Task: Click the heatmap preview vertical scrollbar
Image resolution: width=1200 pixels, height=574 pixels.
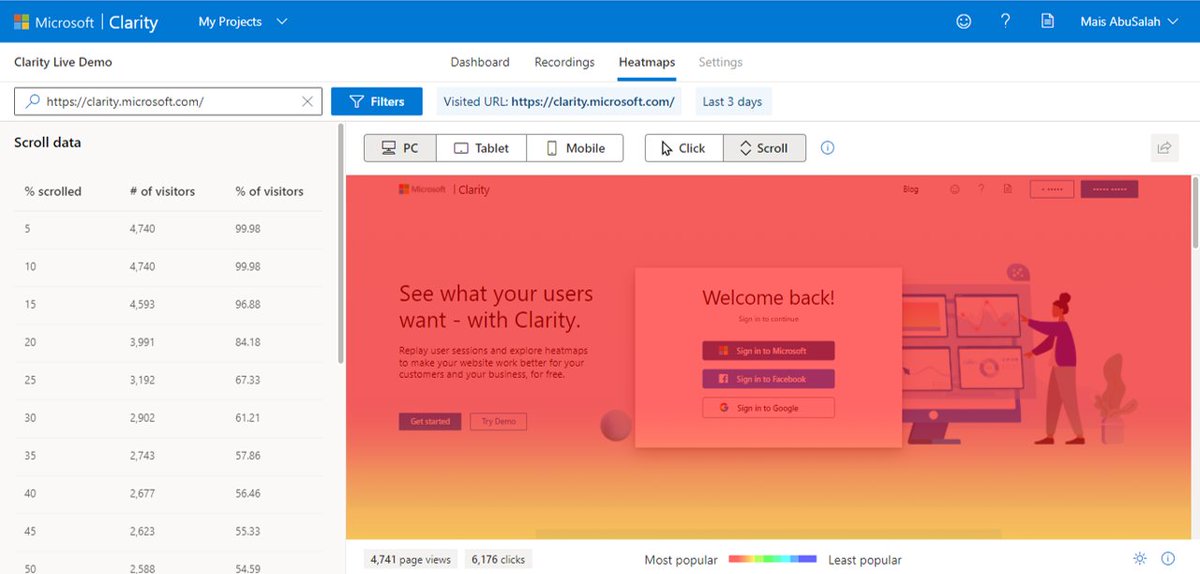Action: tap(1195, 213)
